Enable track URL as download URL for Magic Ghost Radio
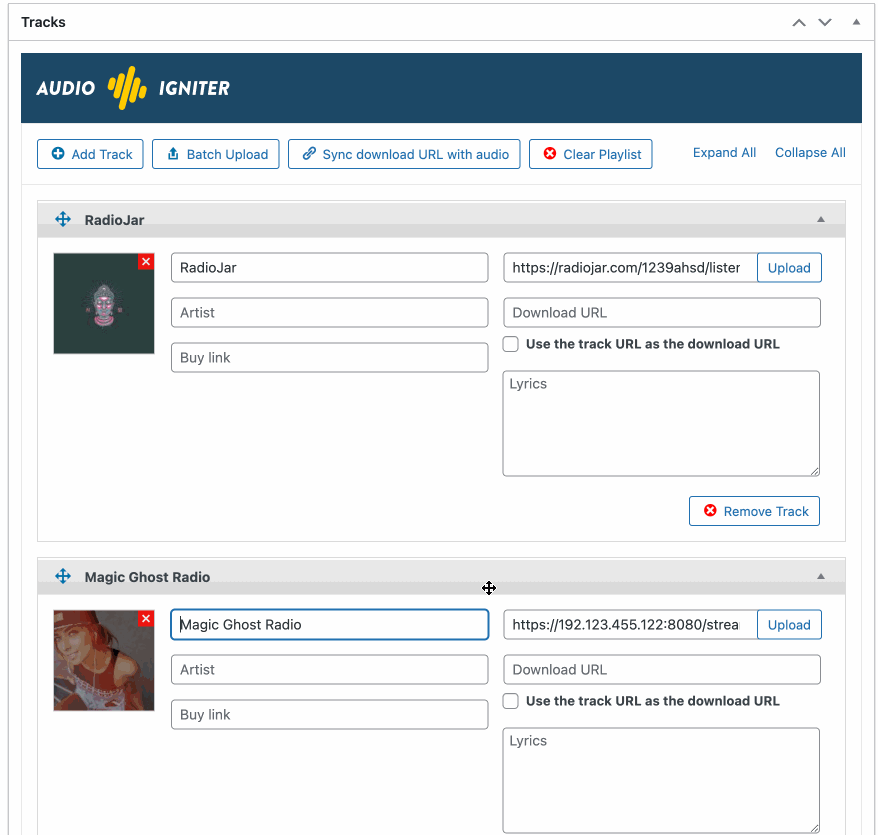The image size is (878, 835). [510, 701]
